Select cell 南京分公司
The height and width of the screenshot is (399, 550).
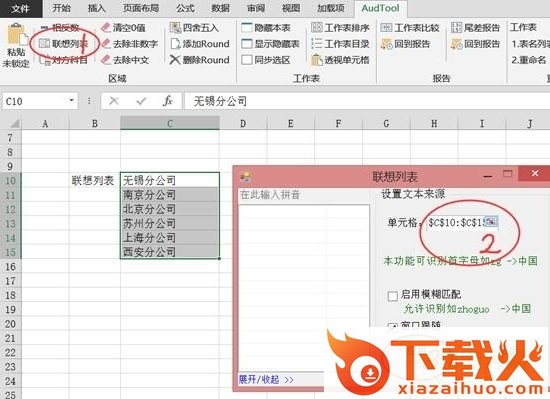pos(170,195)
